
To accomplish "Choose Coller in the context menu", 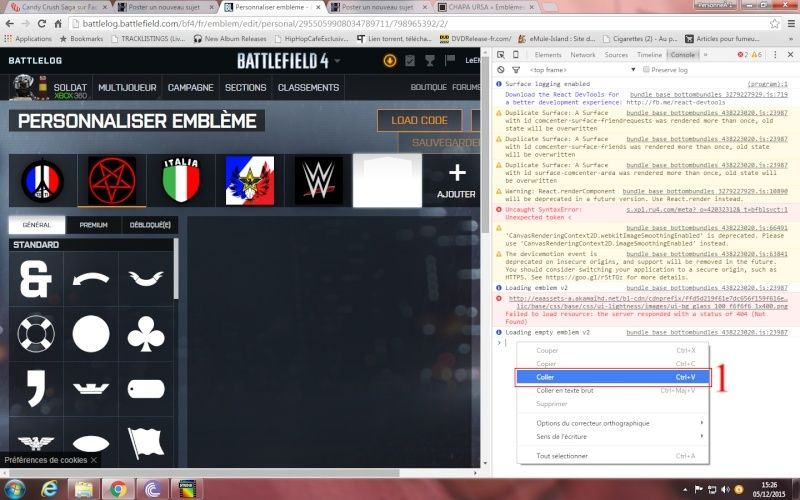I will [x=612, y=377].
